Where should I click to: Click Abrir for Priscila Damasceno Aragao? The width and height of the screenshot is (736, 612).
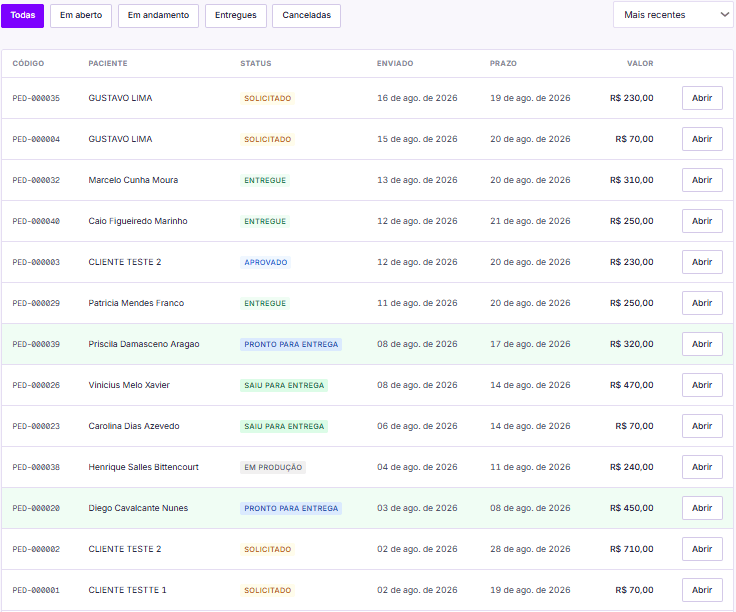click(x=702, y=344)
